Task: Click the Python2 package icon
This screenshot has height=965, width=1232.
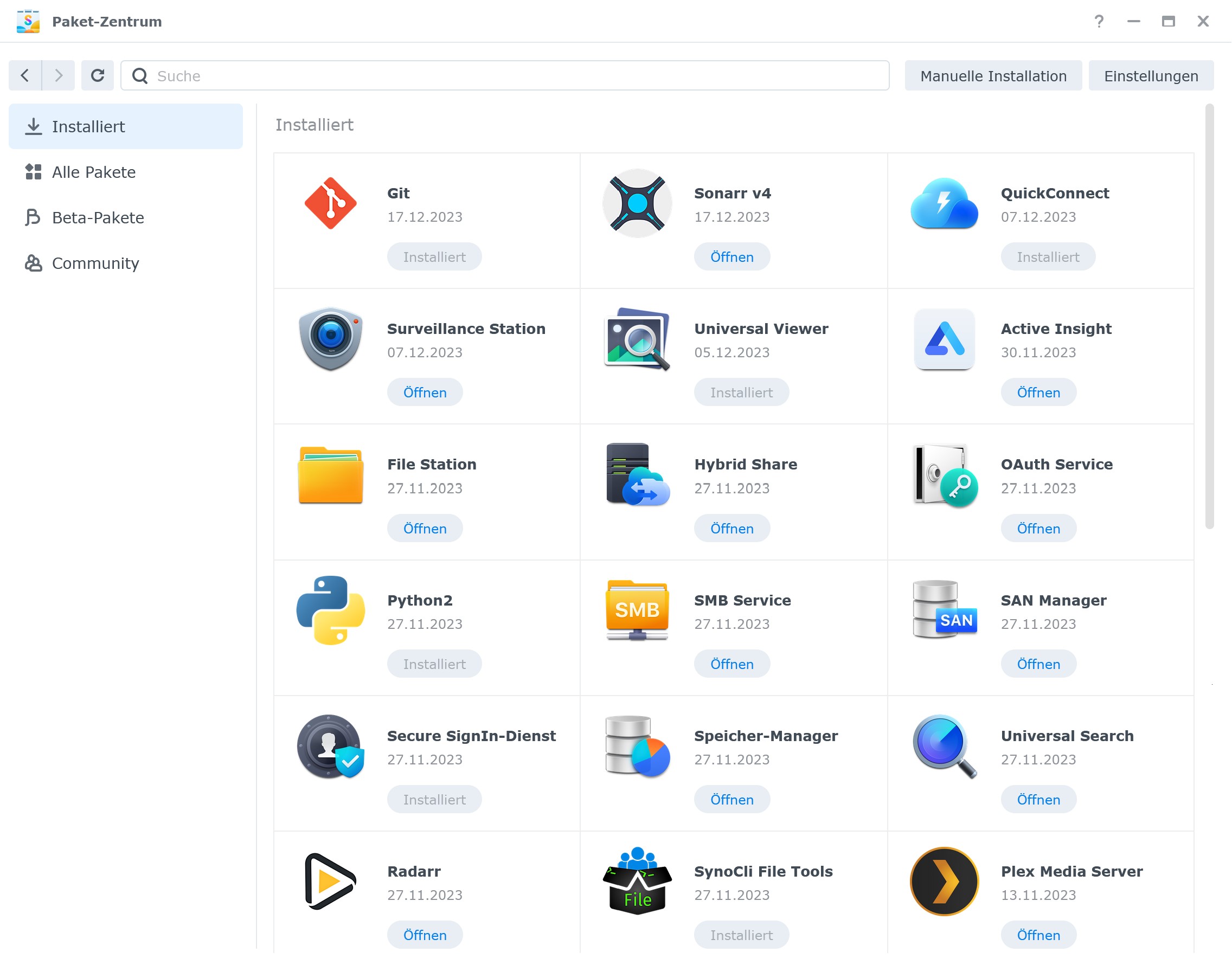Action: [x=330, y=610]
